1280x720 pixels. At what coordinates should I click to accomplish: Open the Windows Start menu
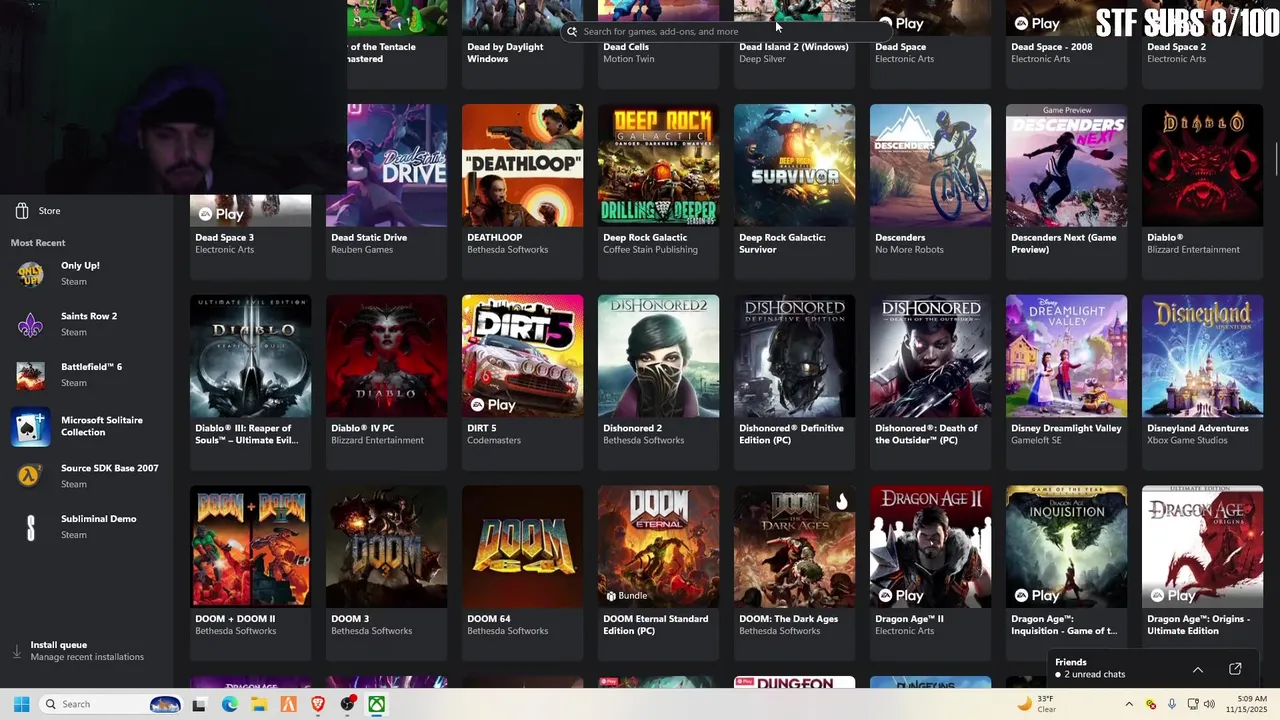pos(21,704)
